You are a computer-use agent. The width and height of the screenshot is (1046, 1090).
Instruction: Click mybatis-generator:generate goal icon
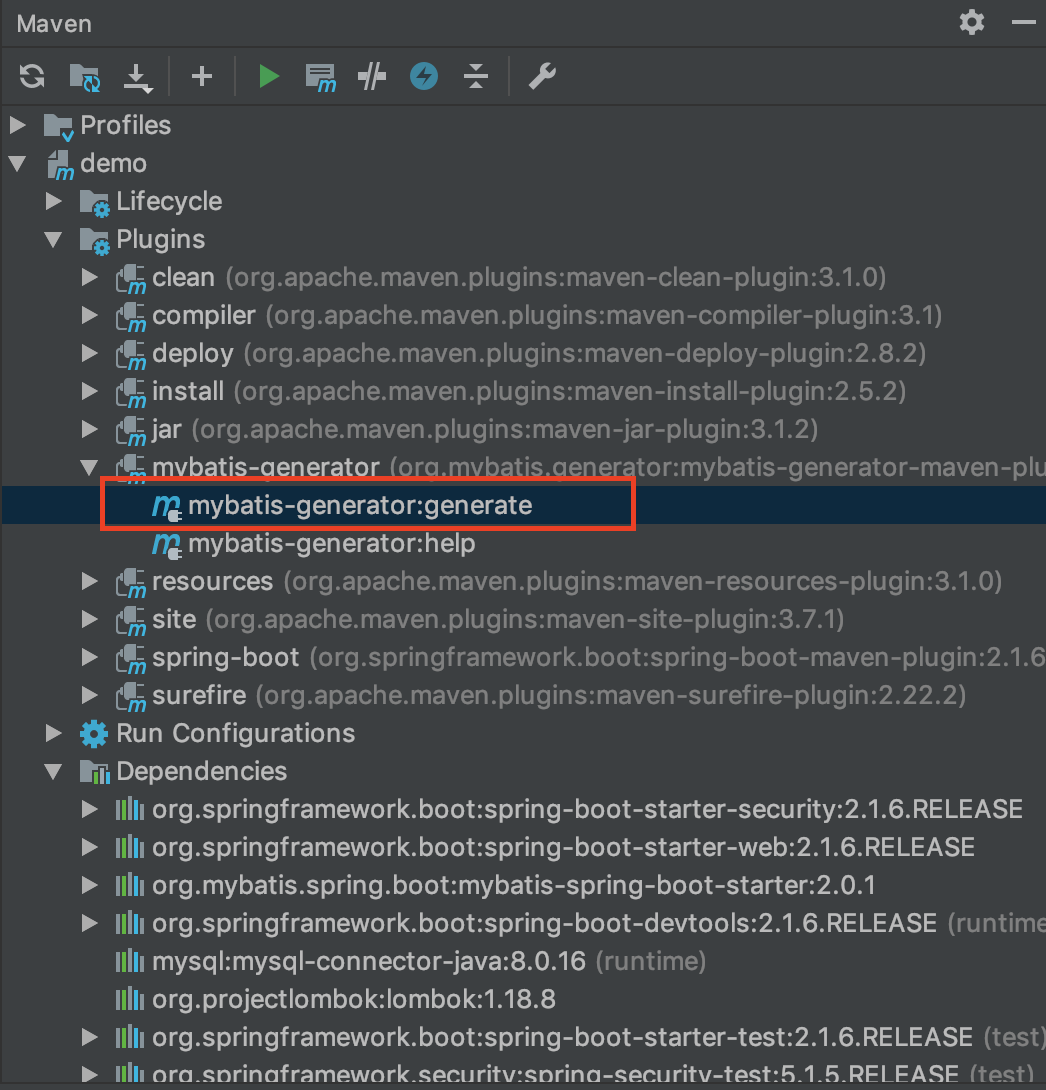tap(167, 507)
